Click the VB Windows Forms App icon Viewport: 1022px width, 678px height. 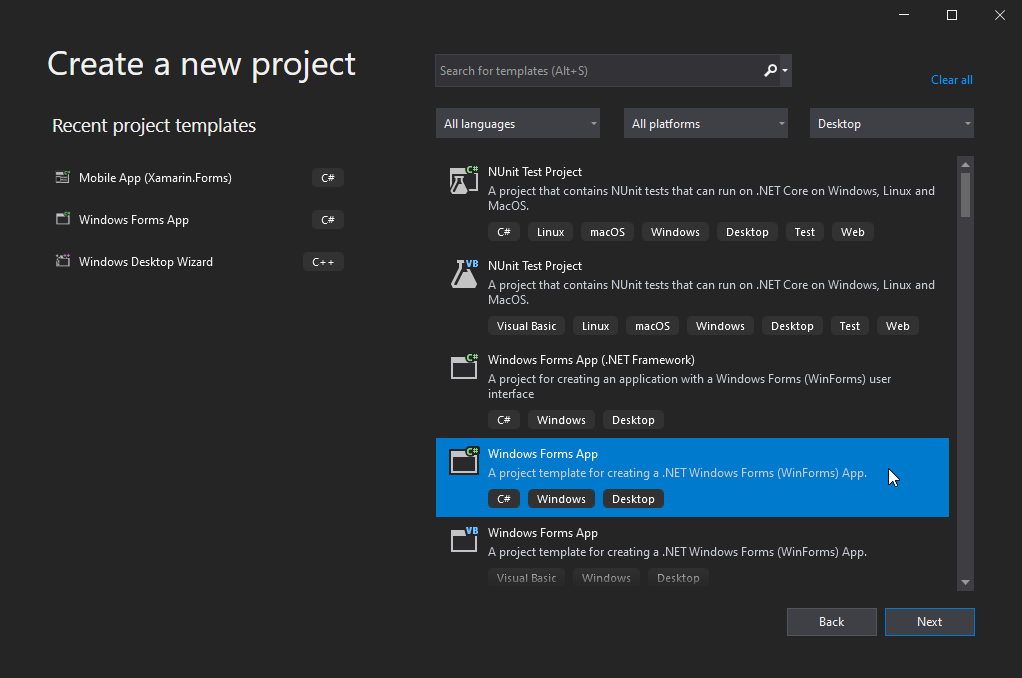click(x=464, y=540)
